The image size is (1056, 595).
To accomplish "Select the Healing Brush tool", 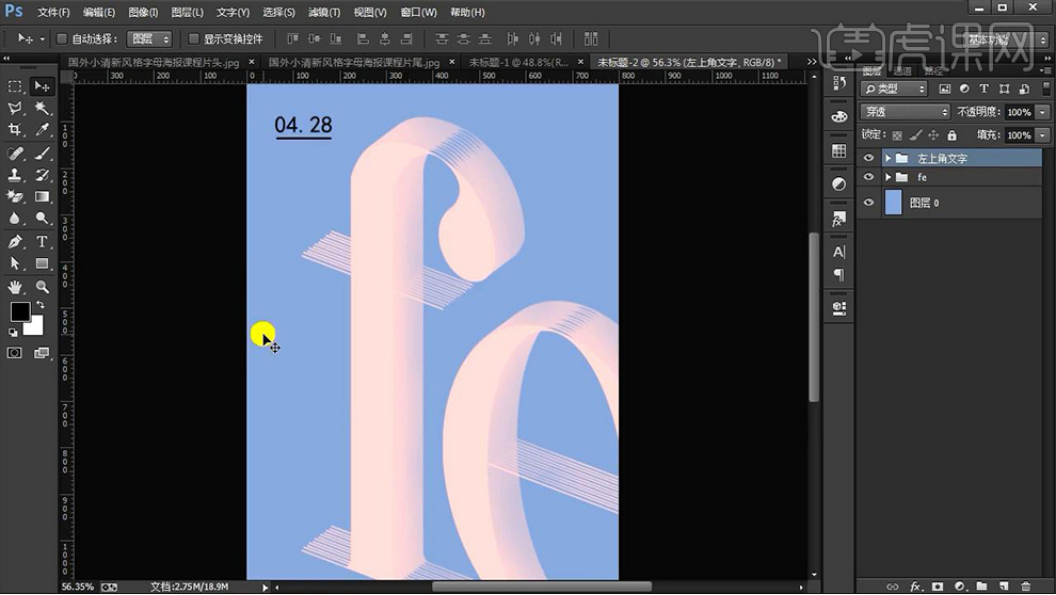I will click(x=15, y=154).
